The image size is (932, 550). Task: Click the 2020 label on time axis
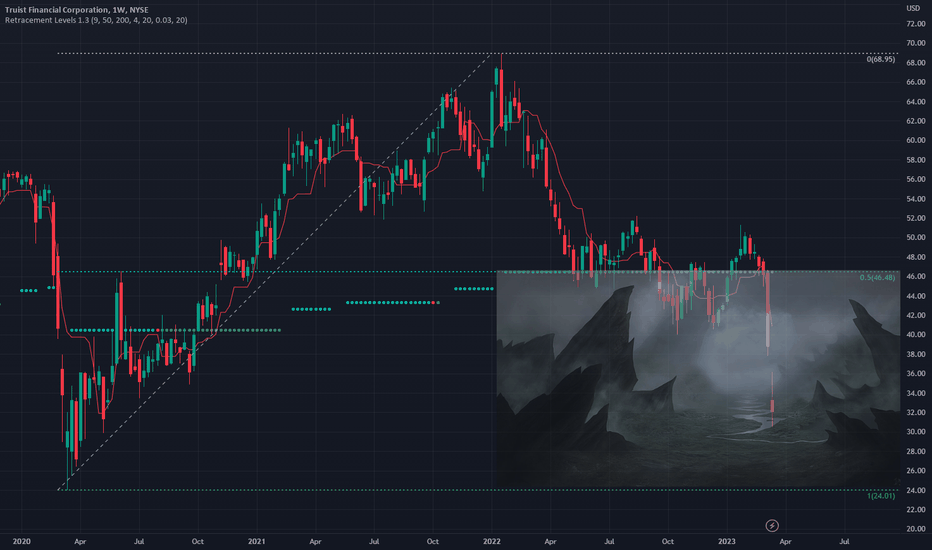pos(21,542)
